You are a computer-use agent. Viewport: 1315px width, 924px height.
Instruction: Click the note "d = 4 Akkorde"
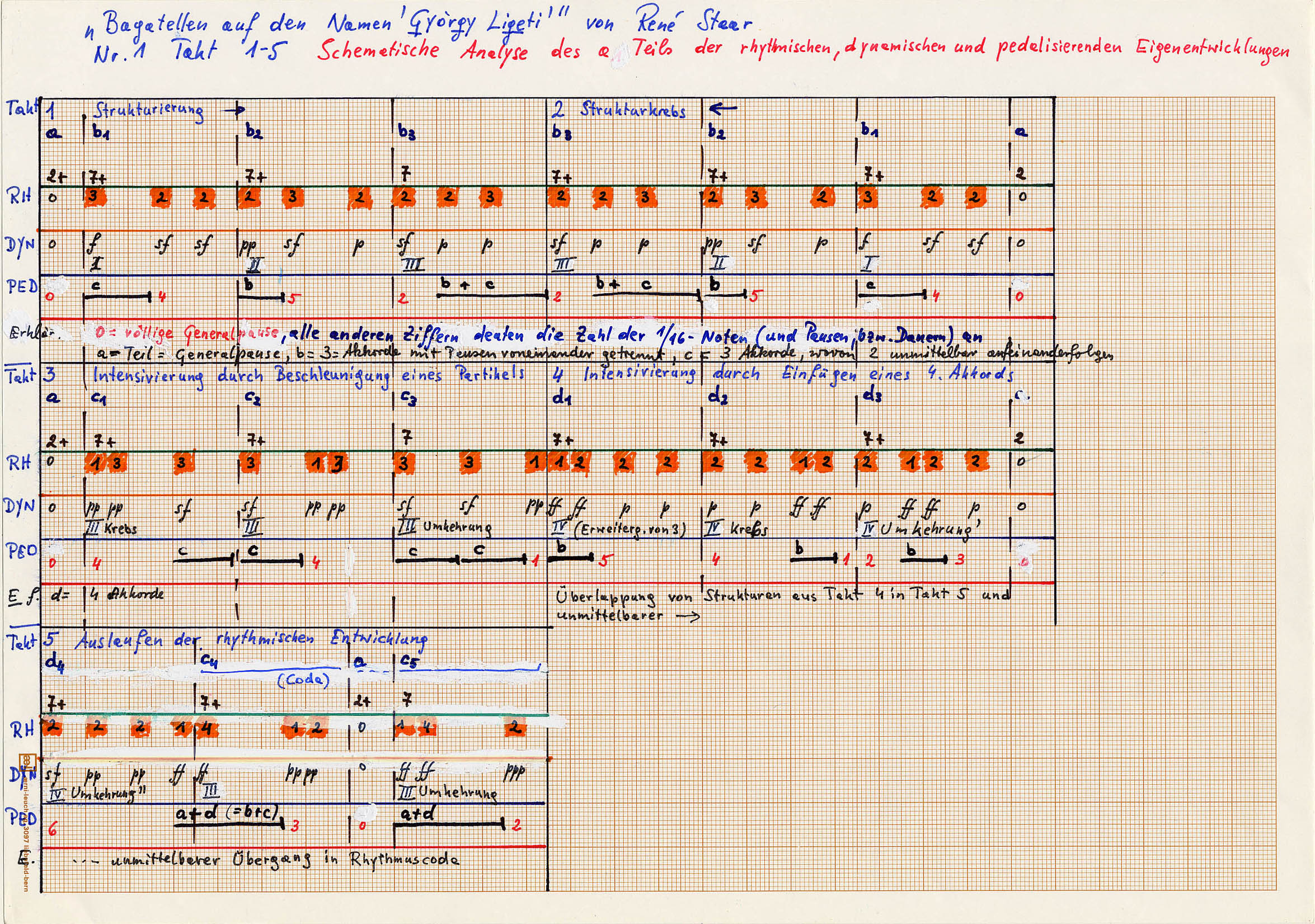click(107, 595)
